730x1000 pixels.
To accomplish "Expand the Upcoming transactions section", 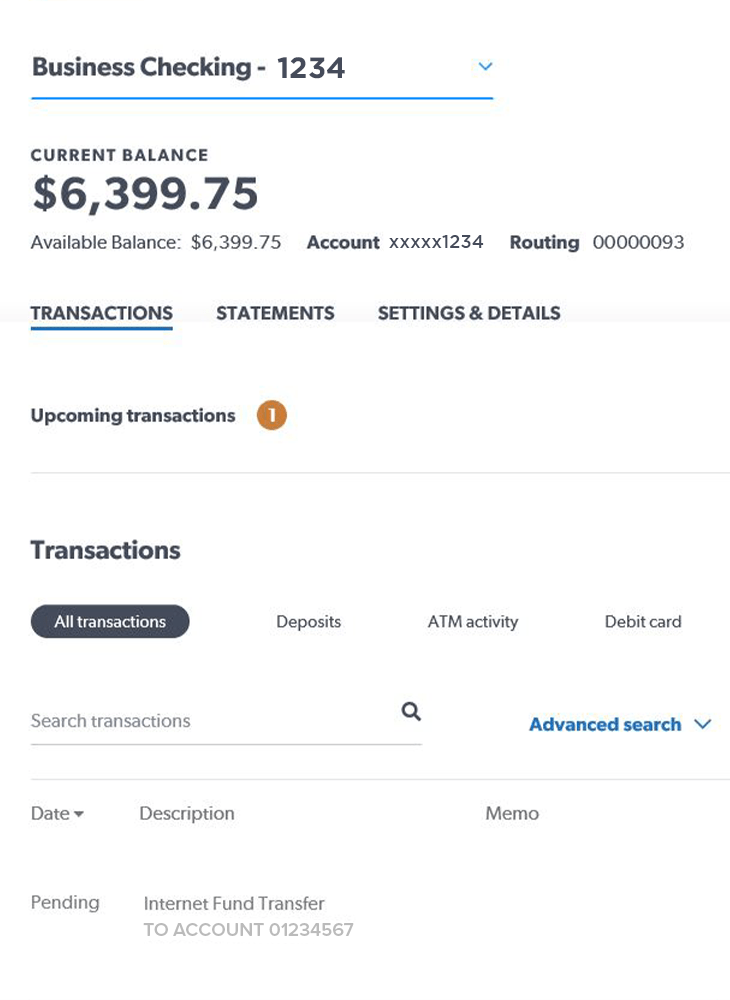I will [x=133, y=416].
